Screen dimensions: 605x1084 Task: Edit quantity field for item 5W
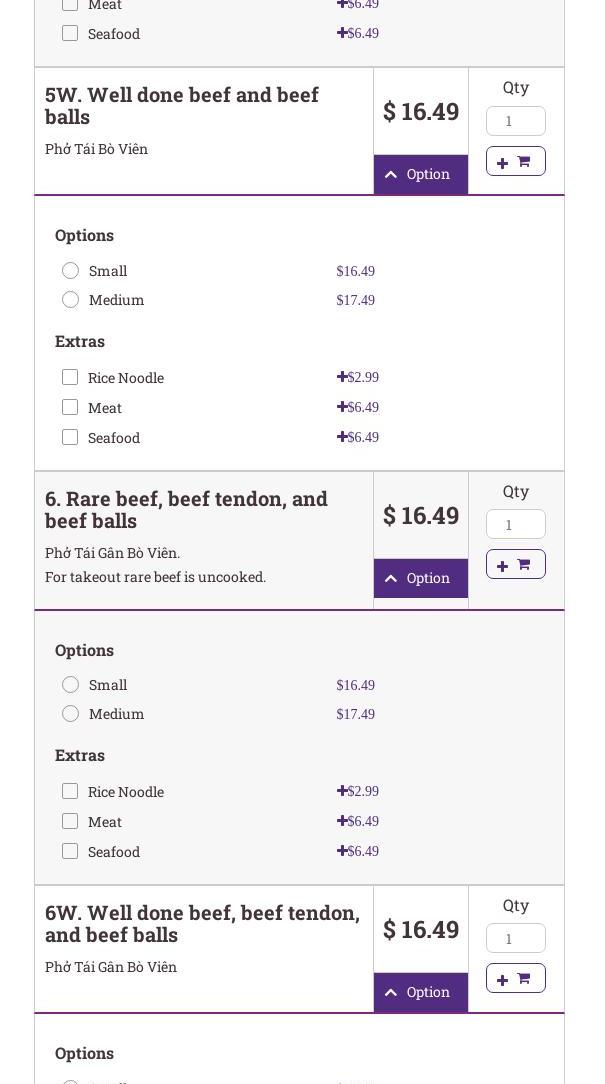[x=515, y=121]
